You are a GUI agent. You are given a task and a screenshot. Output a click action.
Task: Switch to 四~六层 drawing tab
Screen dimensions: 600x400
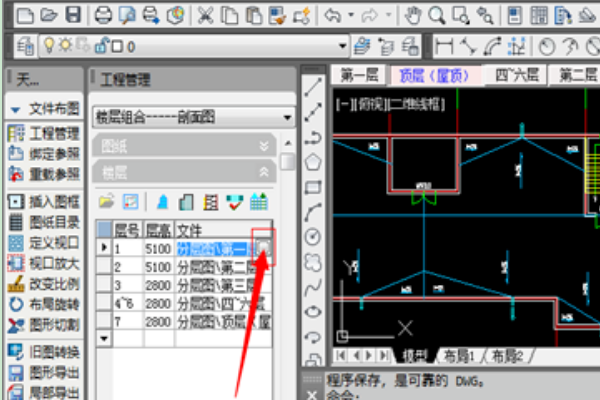click(x=517, y=75)
